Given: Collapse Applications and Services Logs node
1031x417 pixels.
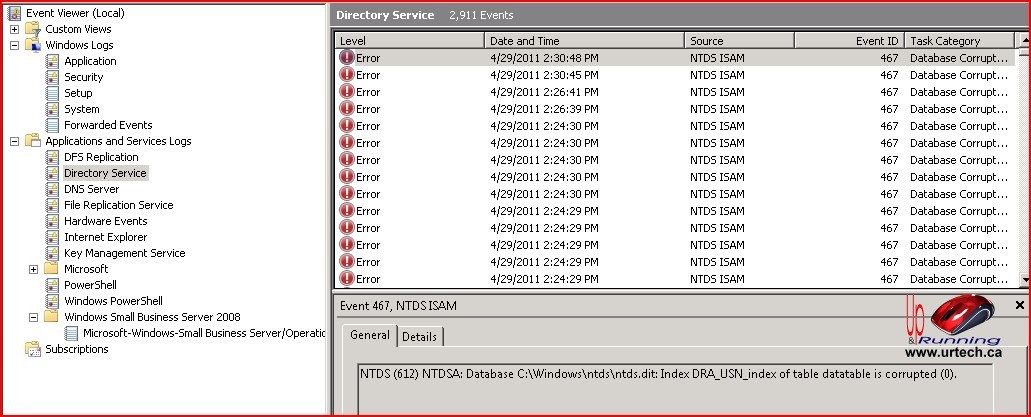Looking at the screenshot, I should [x=15, y=141].
